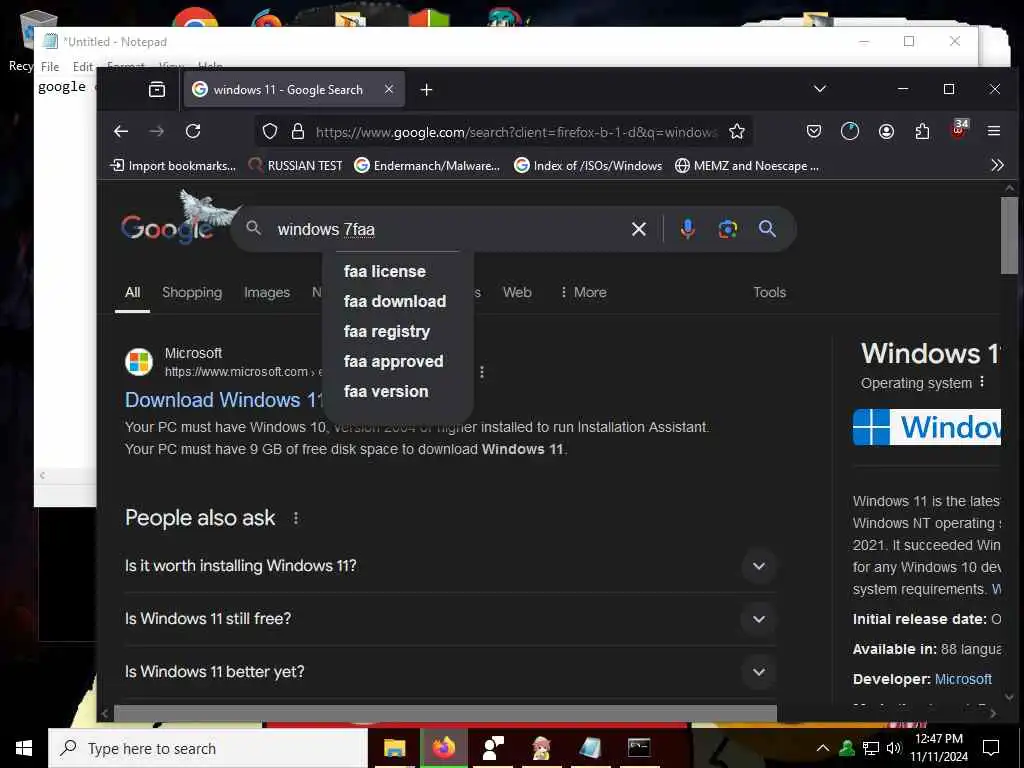1024x768 pixels.
Task: Open Download Windows 11 result link
Action: [224, 400]
